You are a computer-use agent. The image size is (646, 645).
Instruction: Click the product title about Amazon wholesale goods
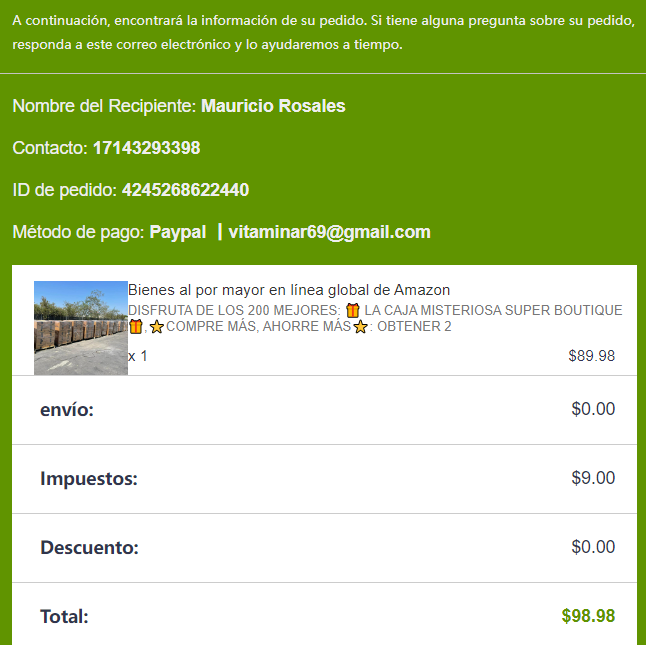289,290
